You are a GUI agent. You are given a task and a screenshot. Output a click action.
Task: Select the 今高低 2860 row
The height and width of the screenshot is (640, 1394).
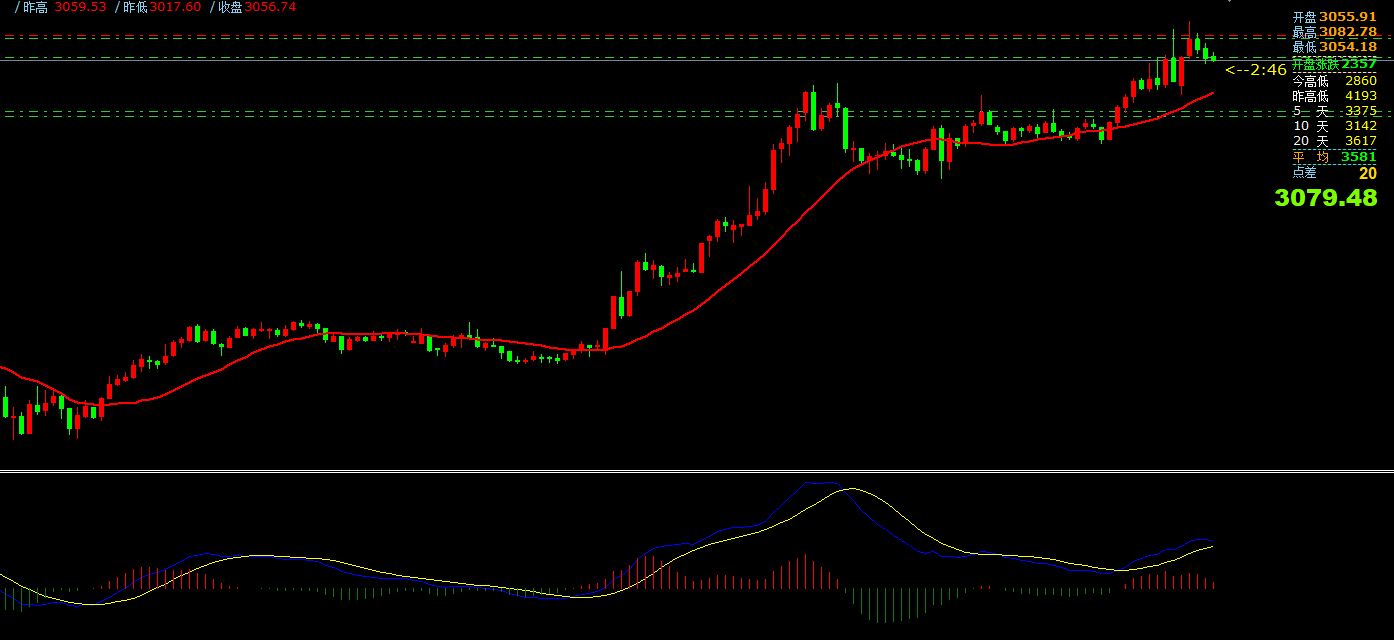click(x=1334, y=80)
